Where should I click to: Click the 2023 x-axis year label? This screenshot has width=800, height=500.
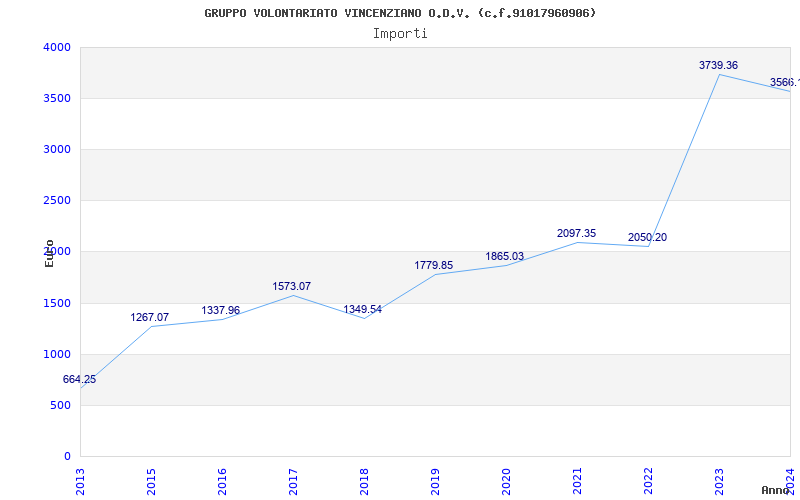pyautogui.click(x=718, y=482)
